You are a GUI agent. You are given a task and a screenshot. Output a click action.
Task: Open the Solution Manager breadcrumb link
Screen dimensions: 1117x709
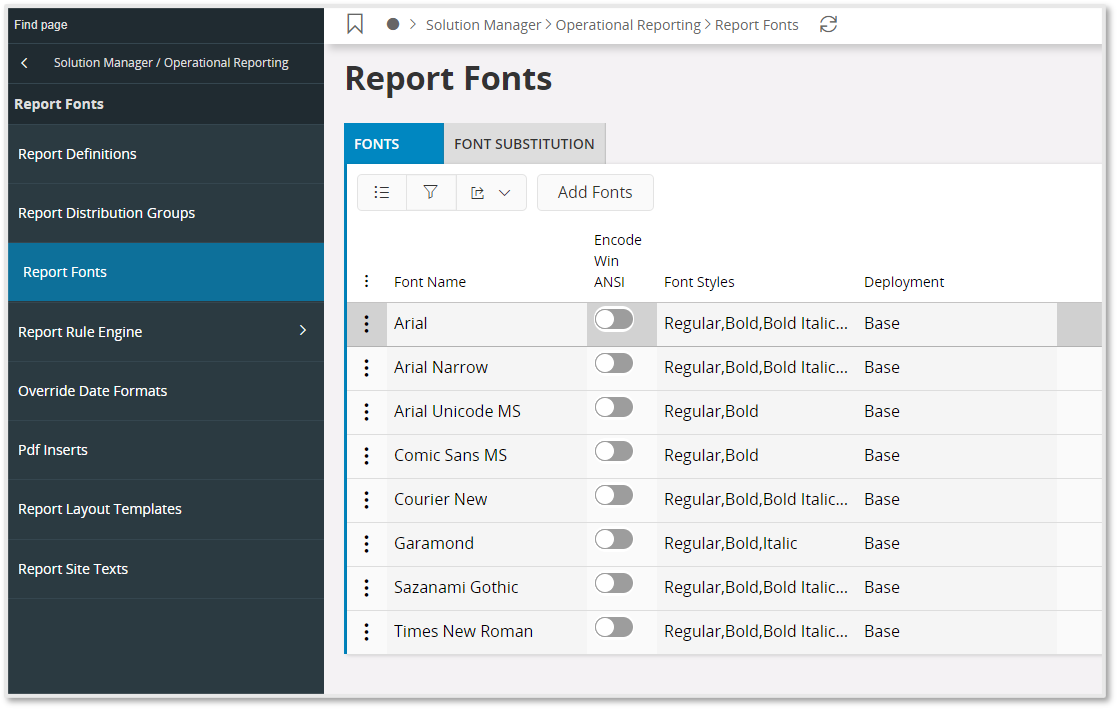pyautogui.click(x=483, y=24)
